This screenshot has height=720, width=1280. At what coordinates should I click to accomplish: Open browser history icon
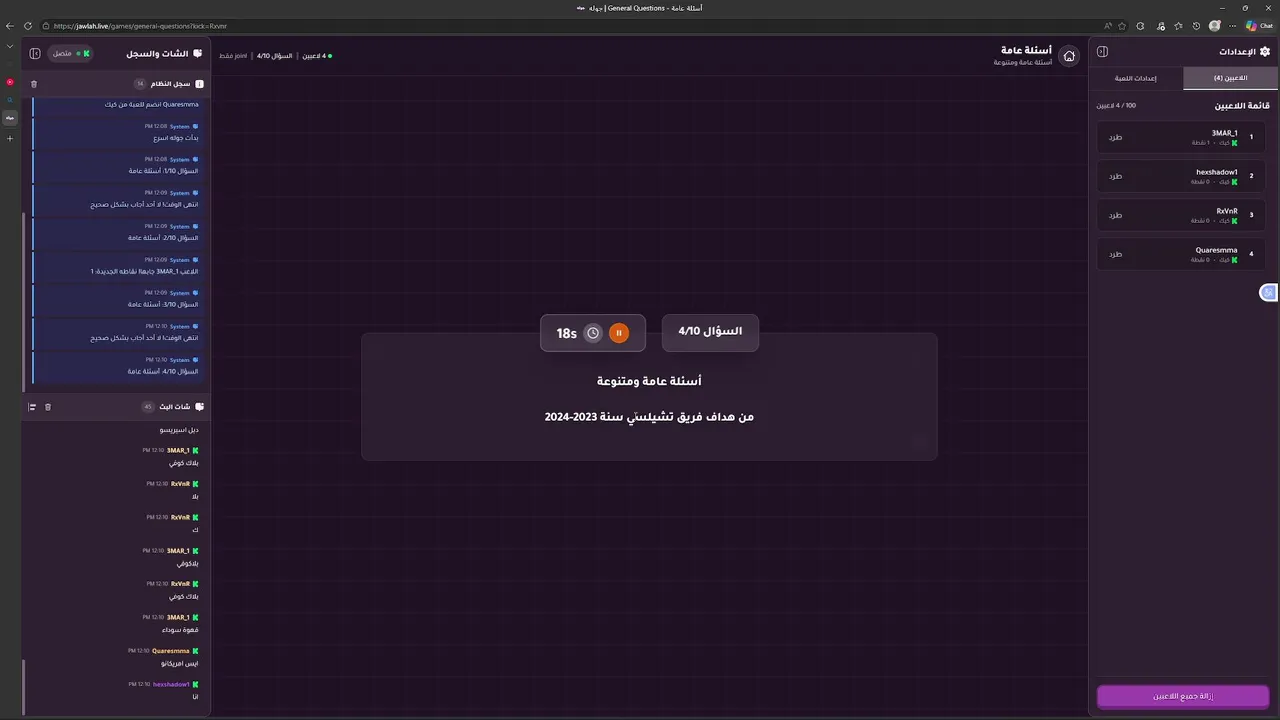[x=1197, y=26]
